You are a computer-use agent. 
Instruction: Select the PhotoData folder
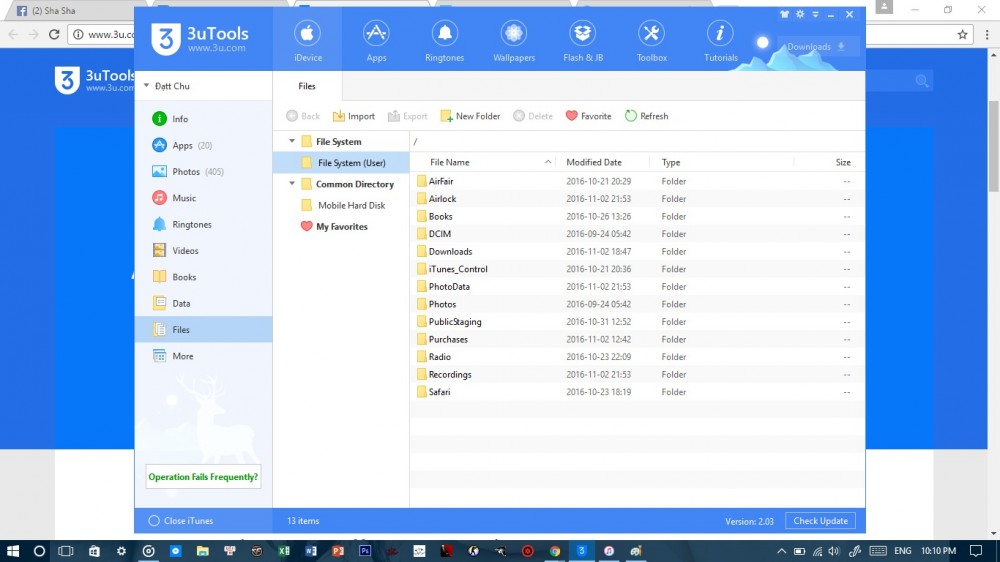[637, 286]
